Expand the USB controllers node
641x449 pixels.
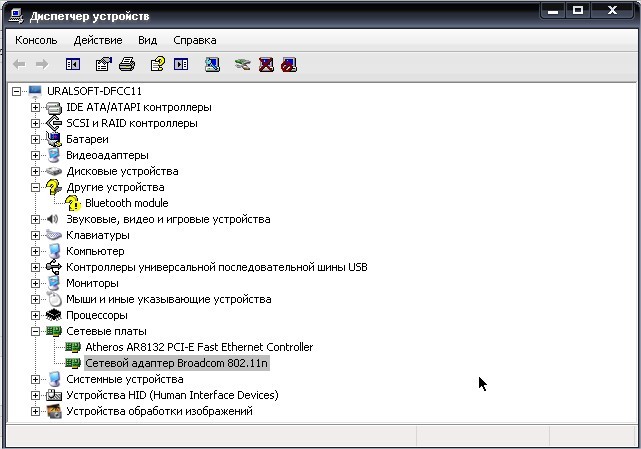pyautogui.click(x=35, y=267)
